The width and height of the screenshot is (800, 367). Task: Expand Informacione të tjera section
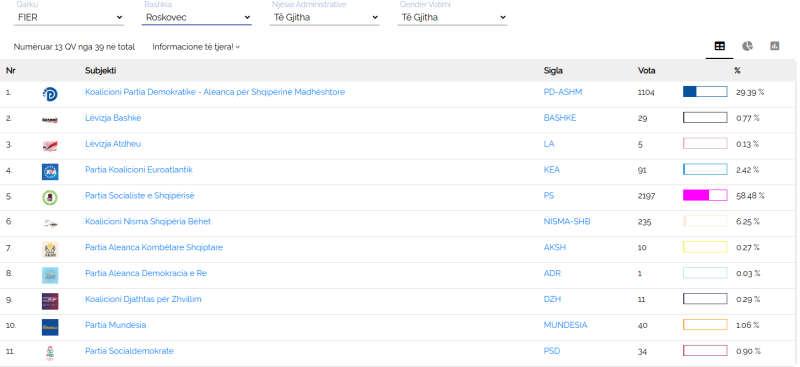196,47
